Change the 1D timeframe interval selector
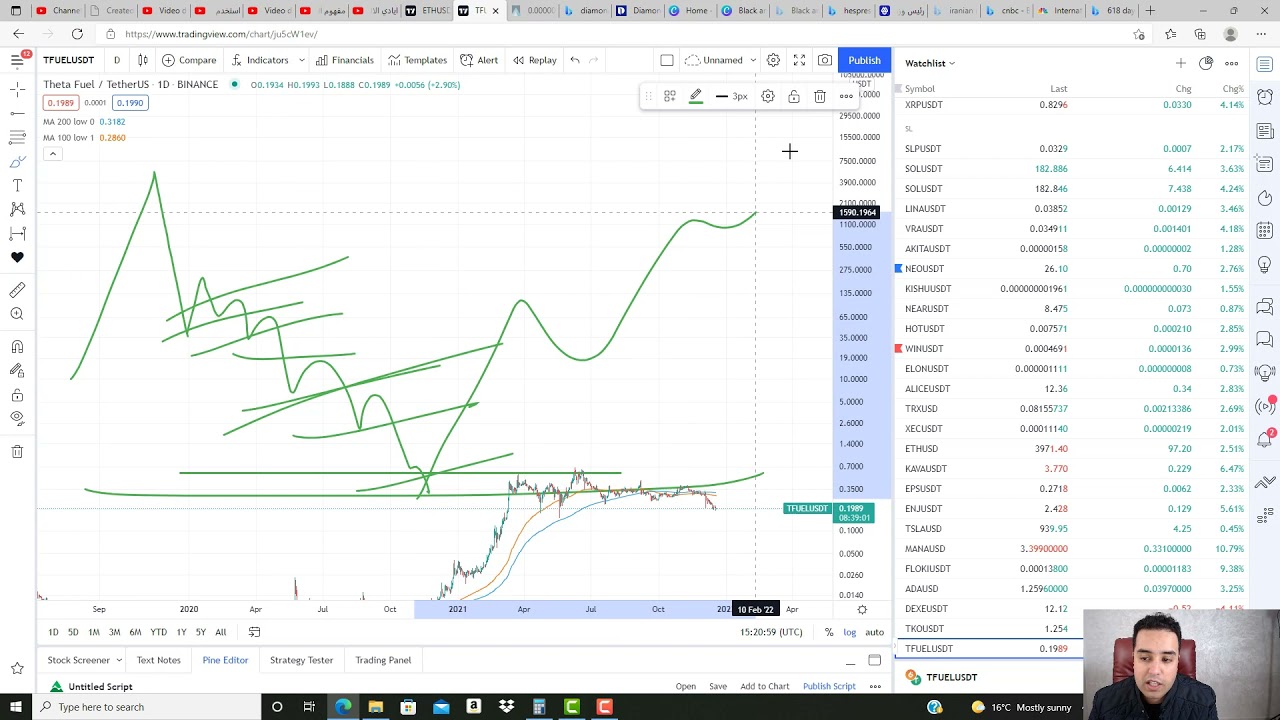Screen dimensions: 1280x720 pos(116,60)
